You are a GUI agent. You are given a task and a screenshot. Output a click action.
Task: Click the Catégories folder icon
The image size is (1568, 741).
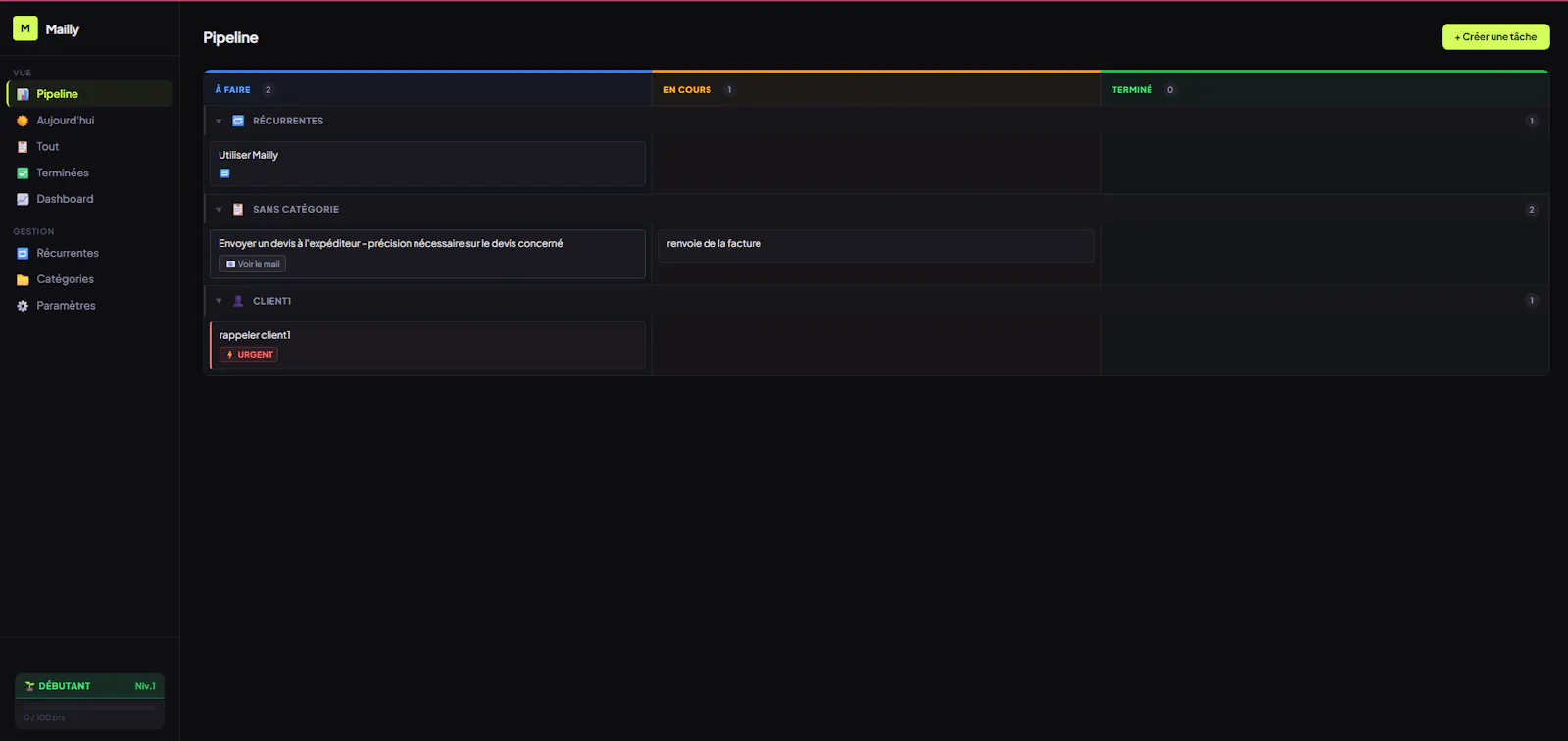[23, 279]
